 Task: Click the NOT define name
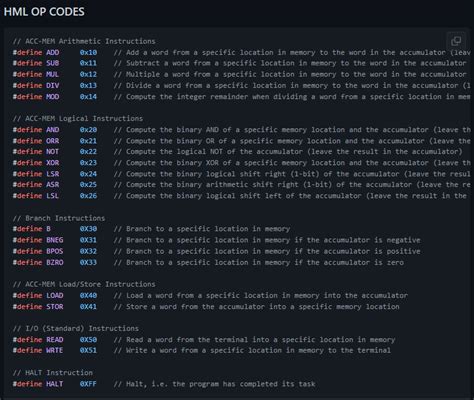coord(53,152)
